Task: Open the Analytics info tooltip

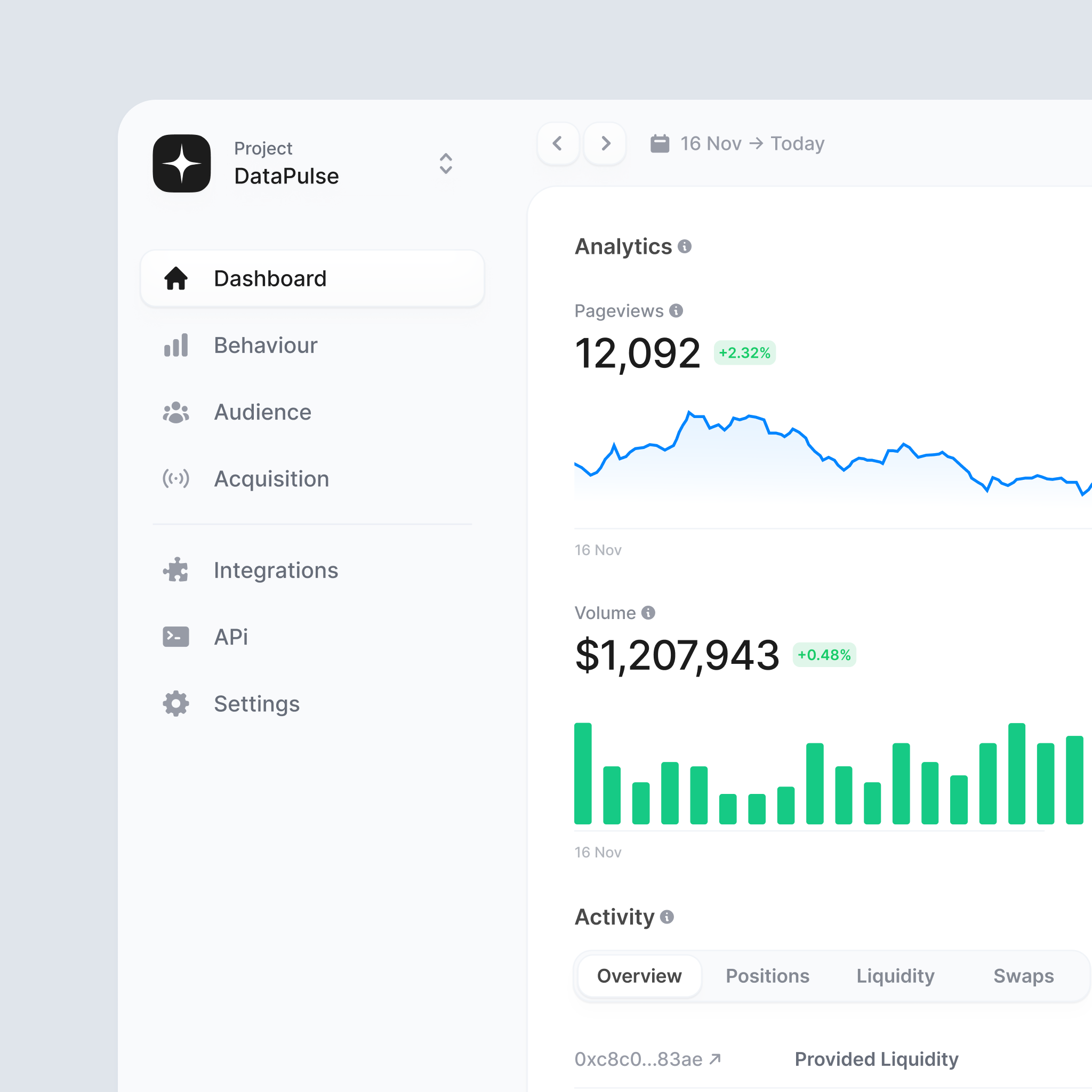Action: (x=685, y=246)
